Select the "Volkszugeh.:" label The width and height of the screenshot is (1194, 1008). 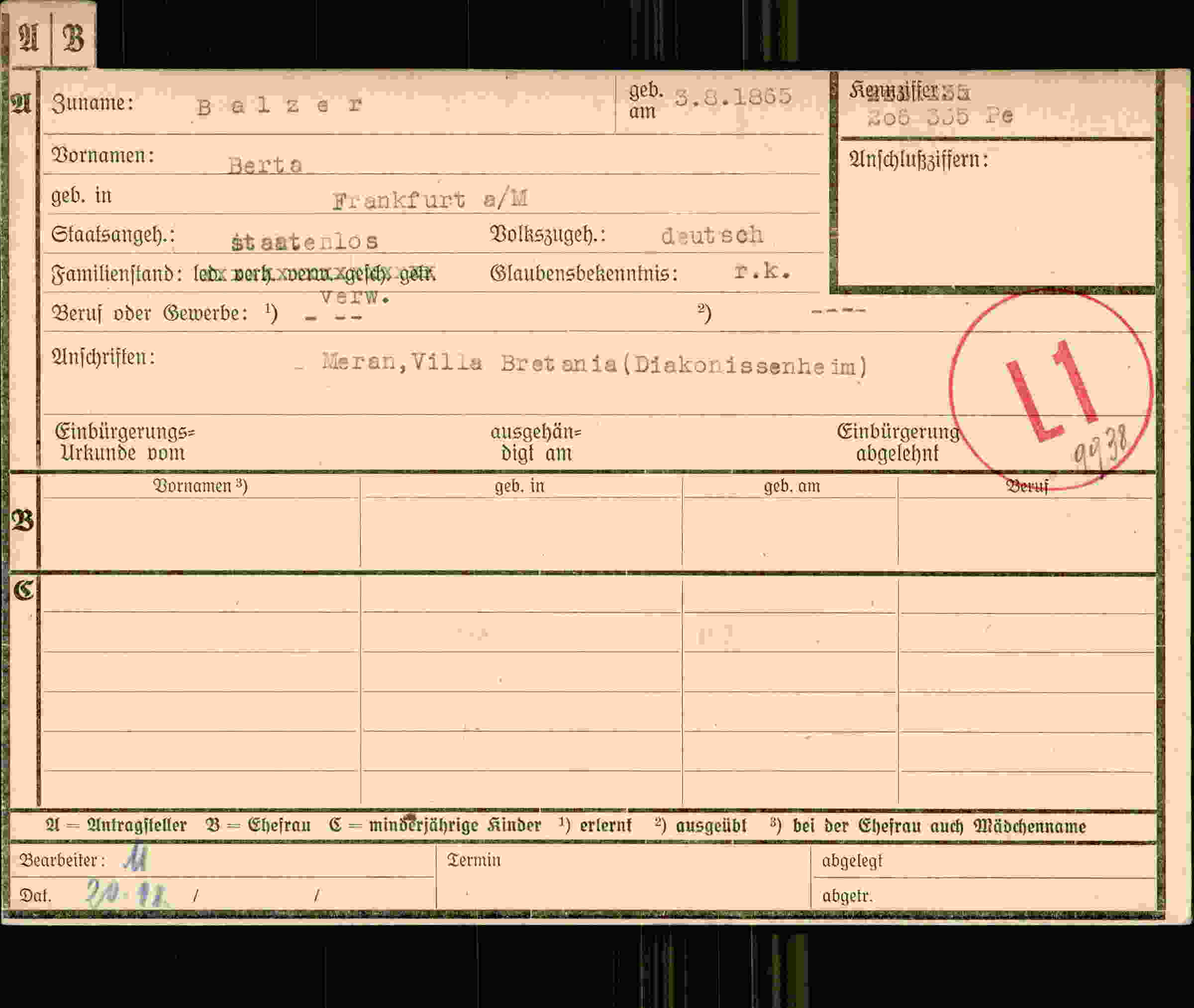click(548, 235)
